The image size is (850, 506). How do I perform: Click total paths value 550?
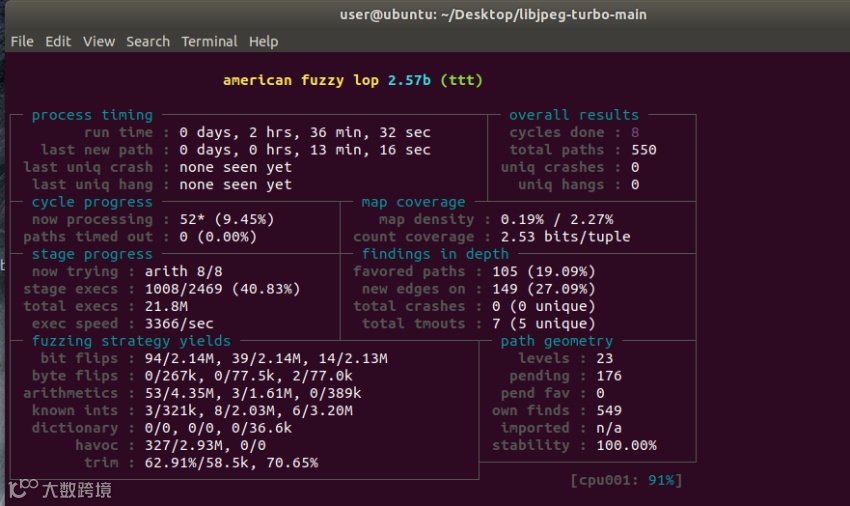click(643, 150)
